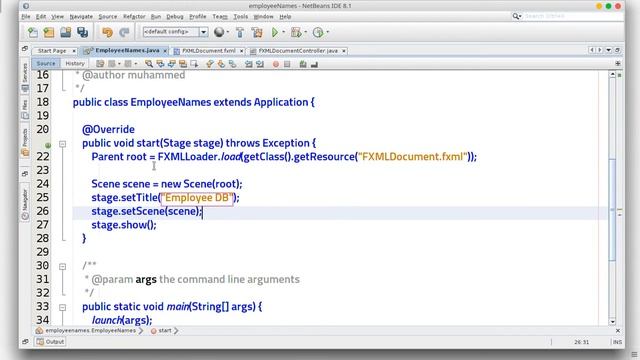Click the browser globe icon
The image size is (640, 360).
click(219, 32)
